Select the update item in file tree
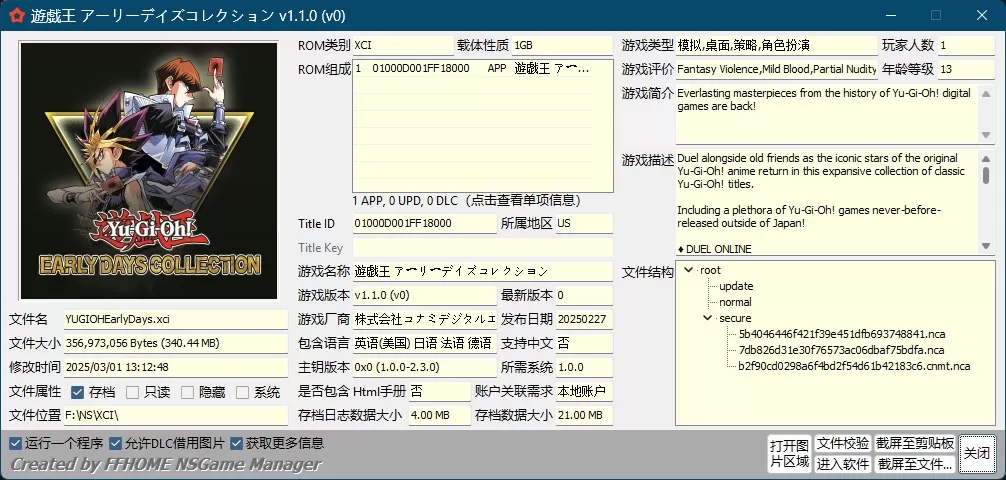Image resolution: width=1006 pixels, height=480 pixels. coord(736,286)
